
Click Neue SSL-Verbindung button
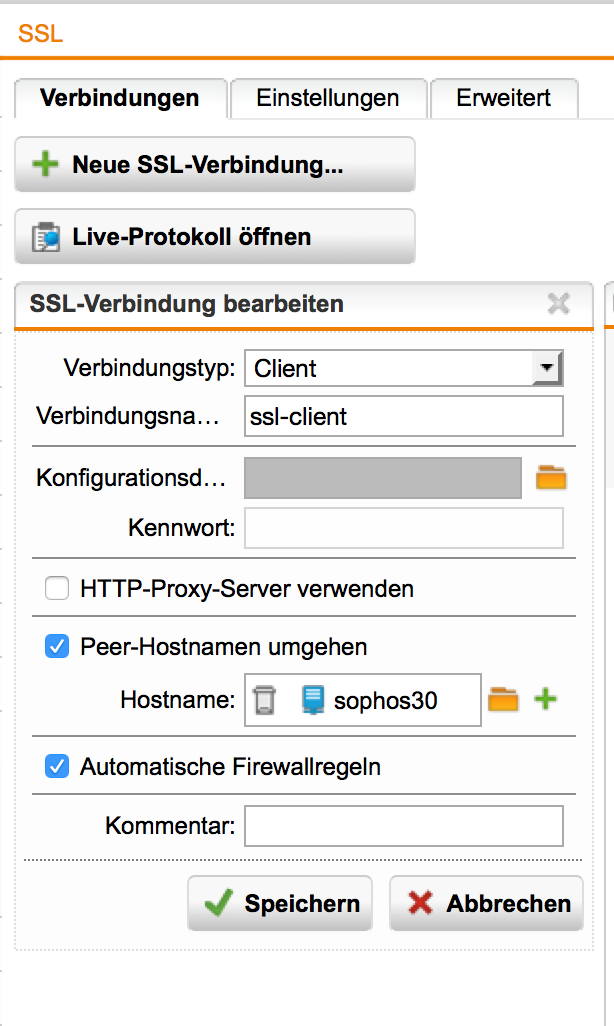coord(214,165)
